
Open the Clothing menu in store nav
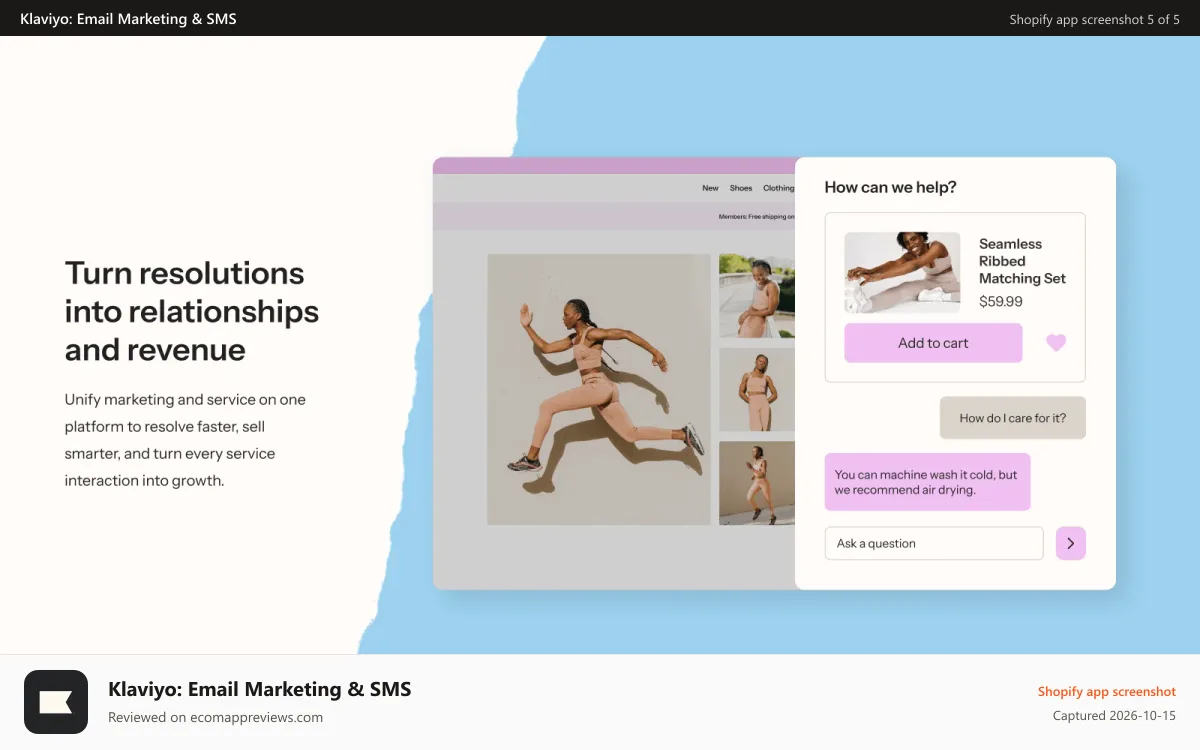coord(778,188)
